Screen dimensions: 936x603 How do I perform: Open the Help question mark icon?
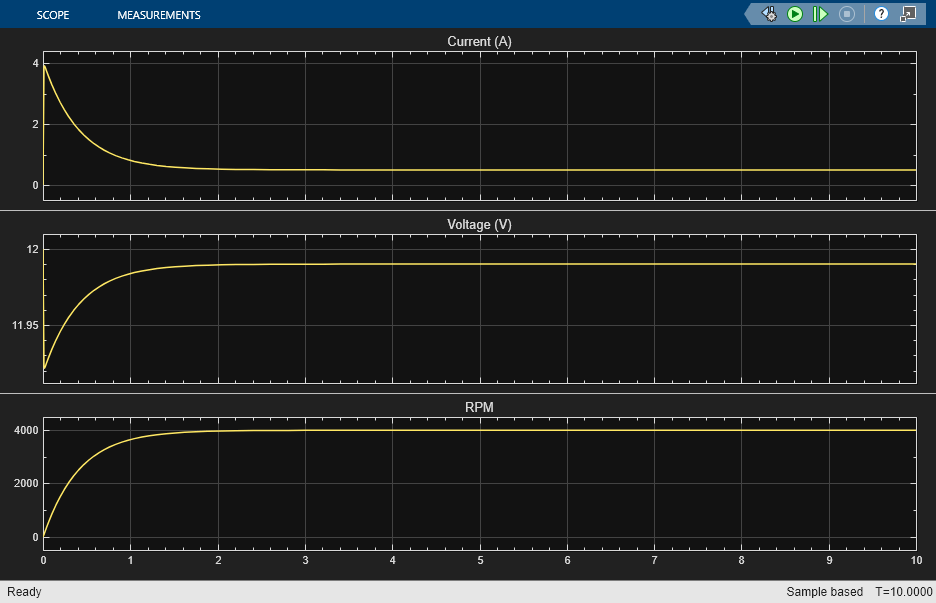[881, 14]
